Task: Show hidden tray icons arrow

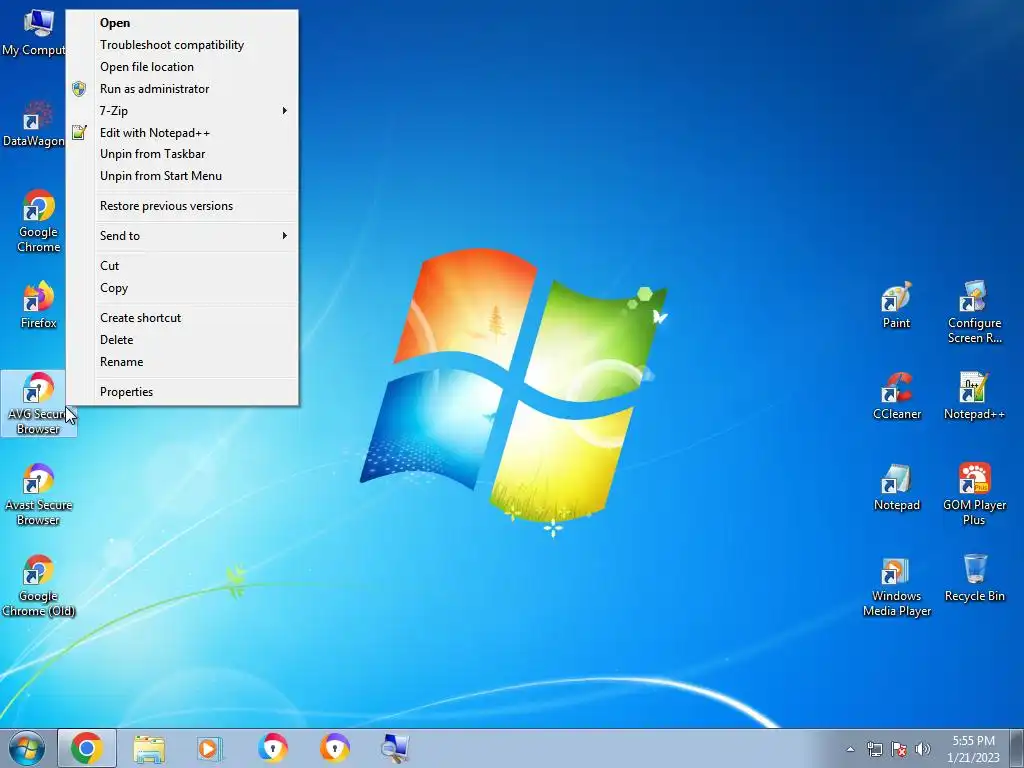Action: 850,749
